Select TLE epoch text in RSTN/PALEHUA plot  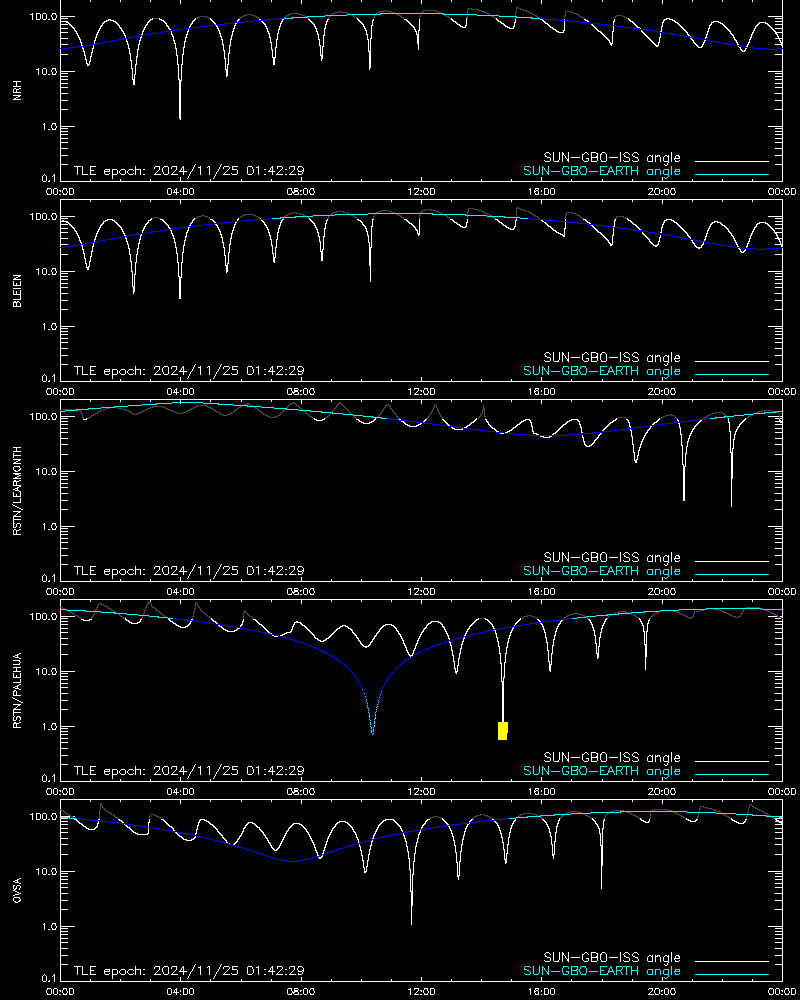(x=189, y=770)
